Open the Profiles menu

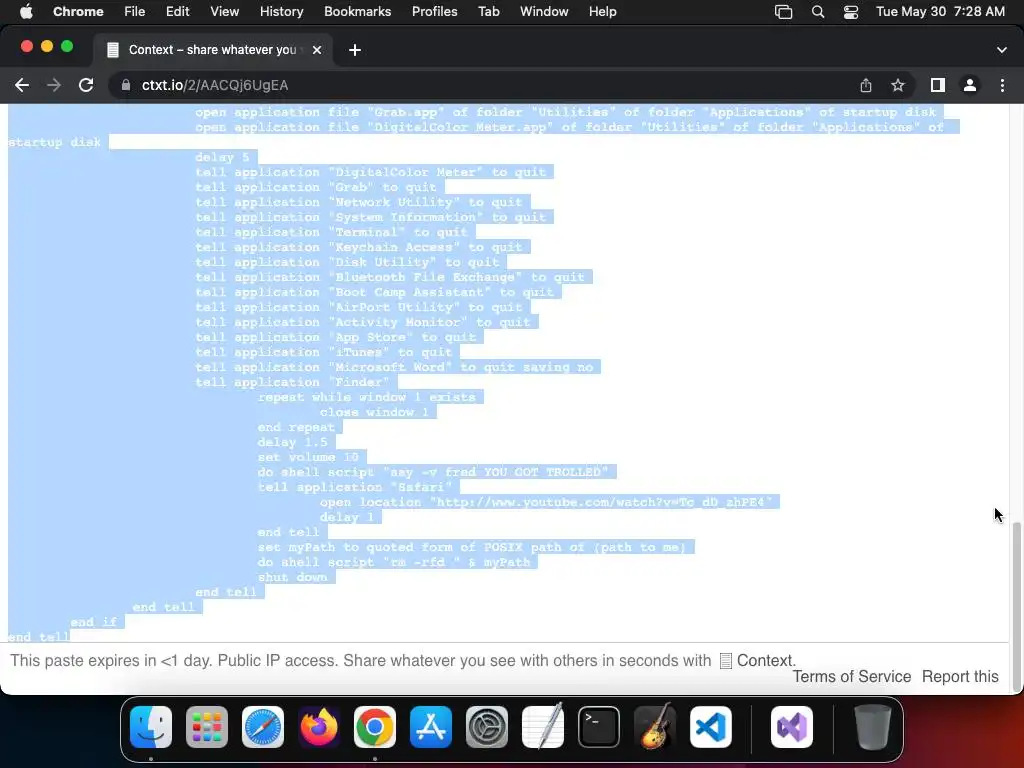(x=434, y=11)
